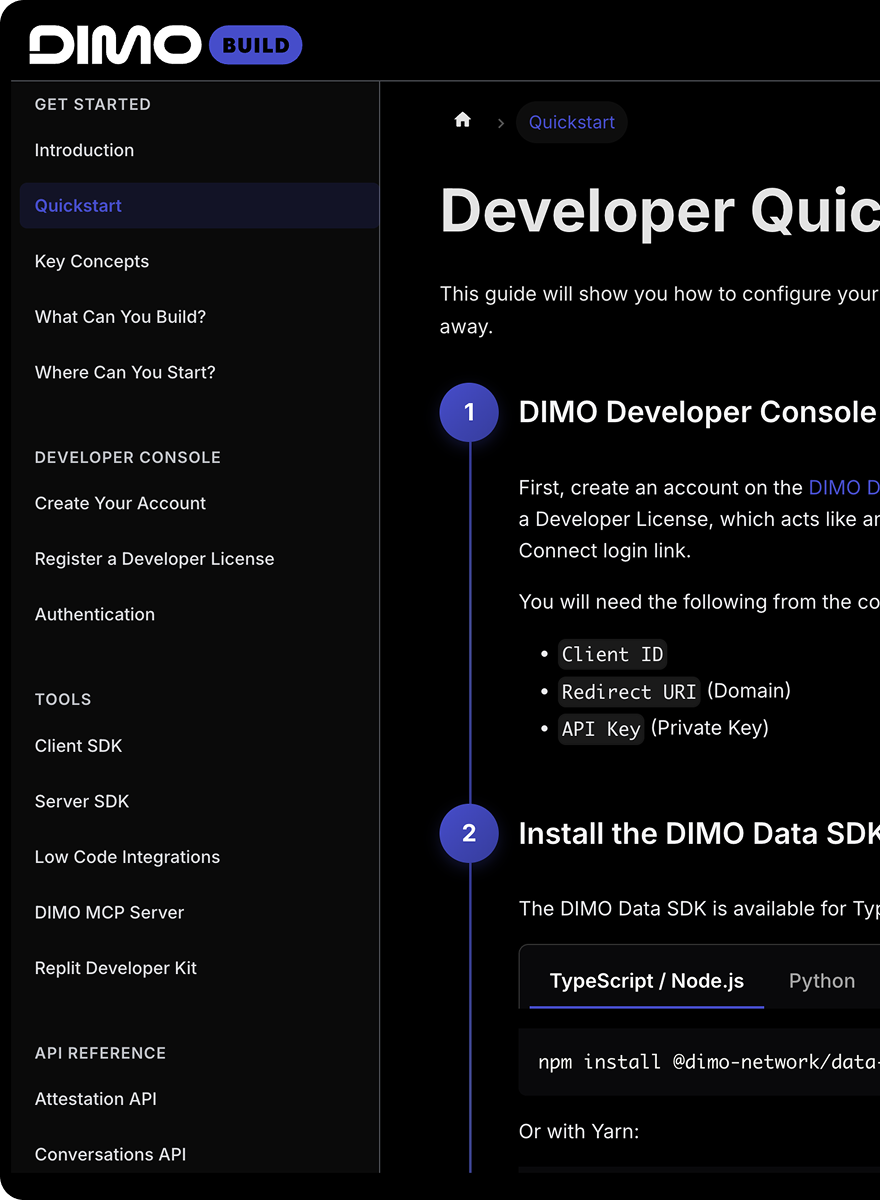
Task: Click the BUILD badge next to logo
Action: [256, 45]
